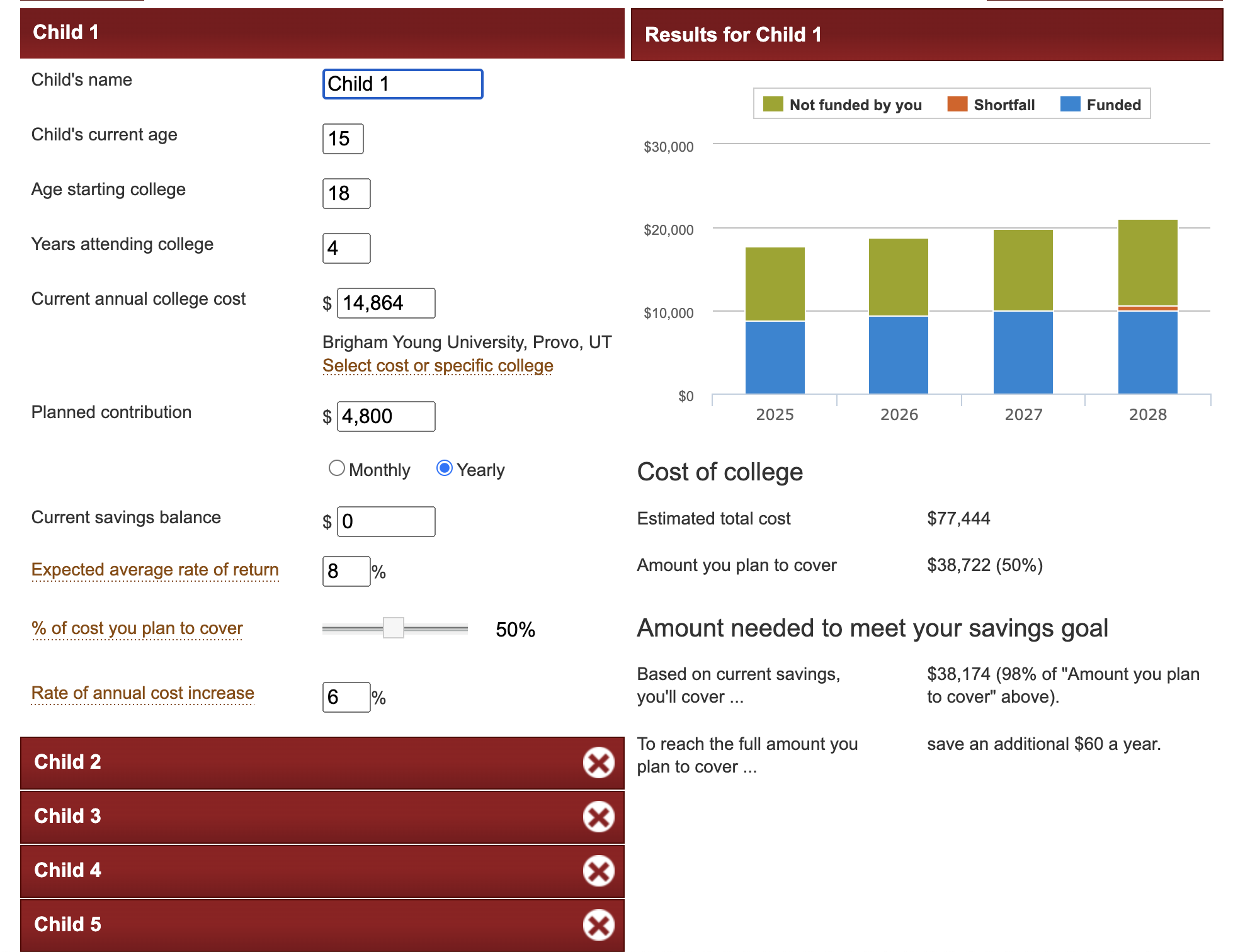This screenshot has height=952, width=1233.
Task: Remove Child 3 with the X icon
Action: [598, 817]
